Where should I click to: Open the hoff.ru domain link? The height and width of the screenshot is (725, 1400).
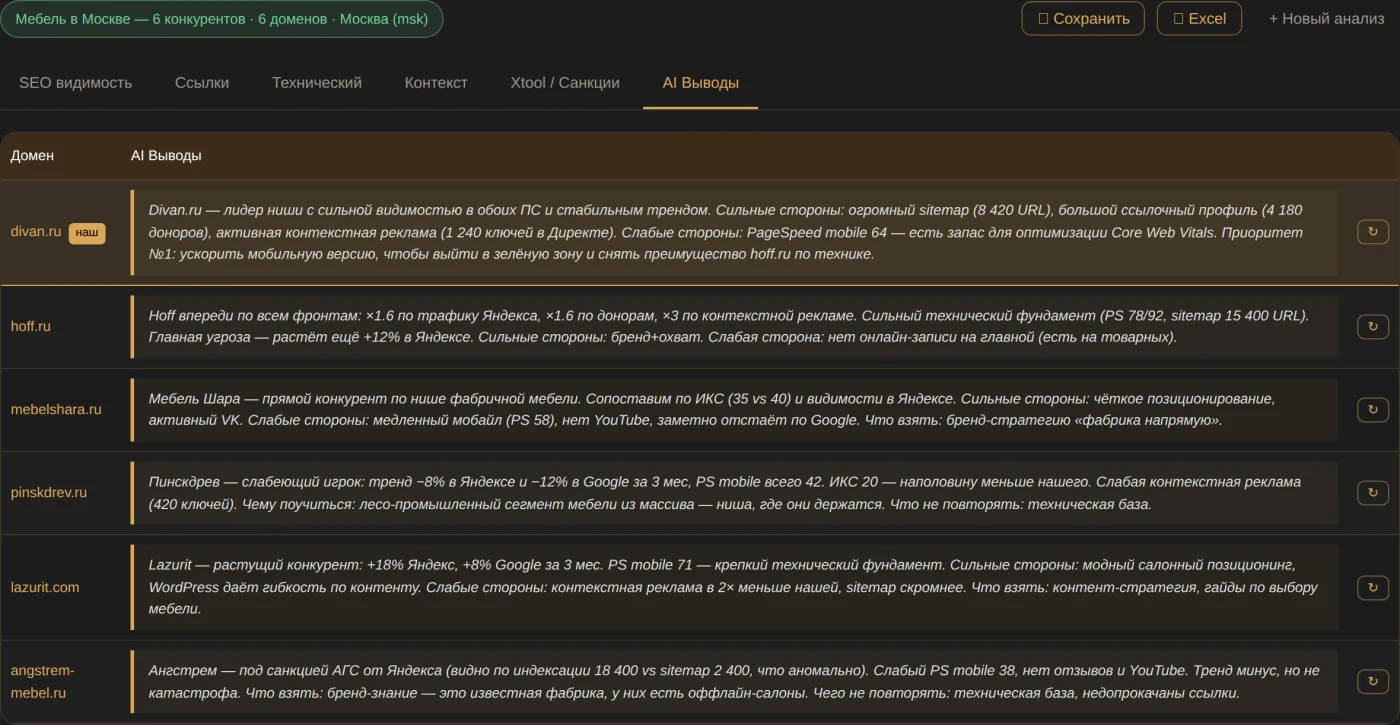coord(31,326)
